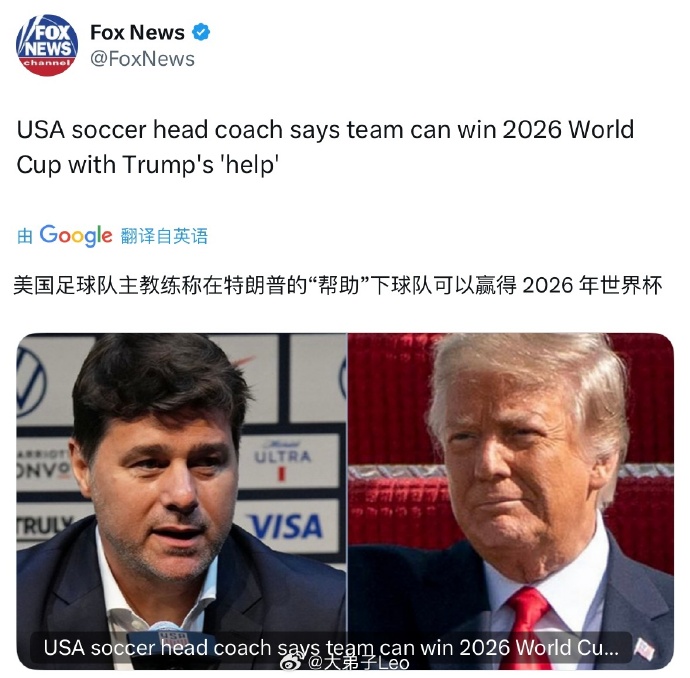This screenshot has height=678, width=690.
Task: Click the Google logo in translation line
Action: (76, 236)
